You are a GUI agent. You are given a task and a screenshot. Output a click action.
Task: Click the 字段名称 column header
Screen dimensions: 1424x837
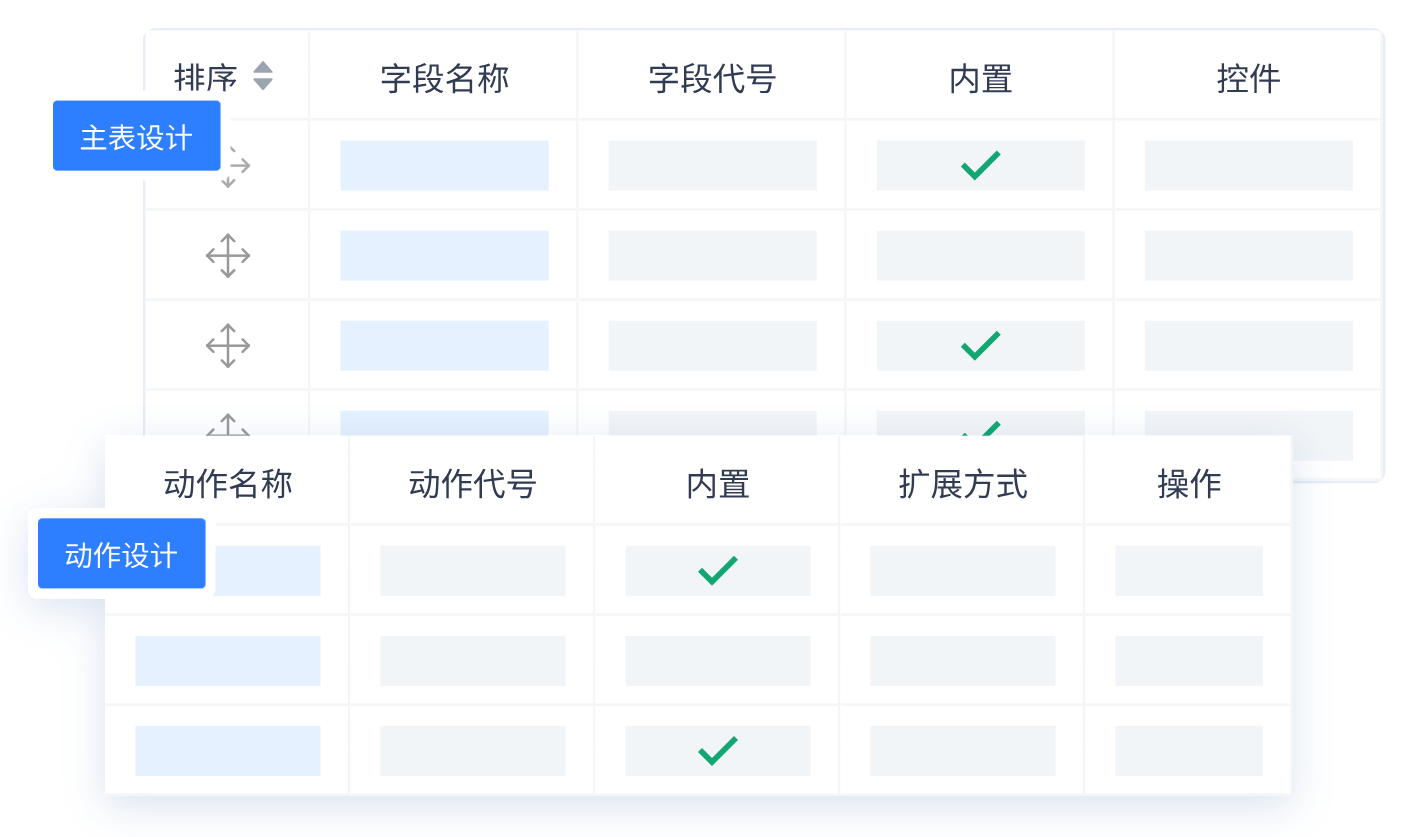point(444,79)
